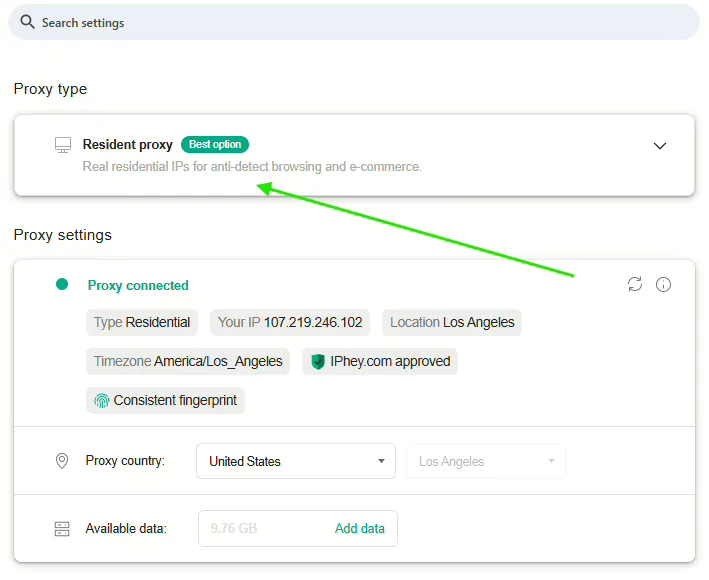709x580 pixels.
Task: Click the Available data label
Action: [126, 528]
